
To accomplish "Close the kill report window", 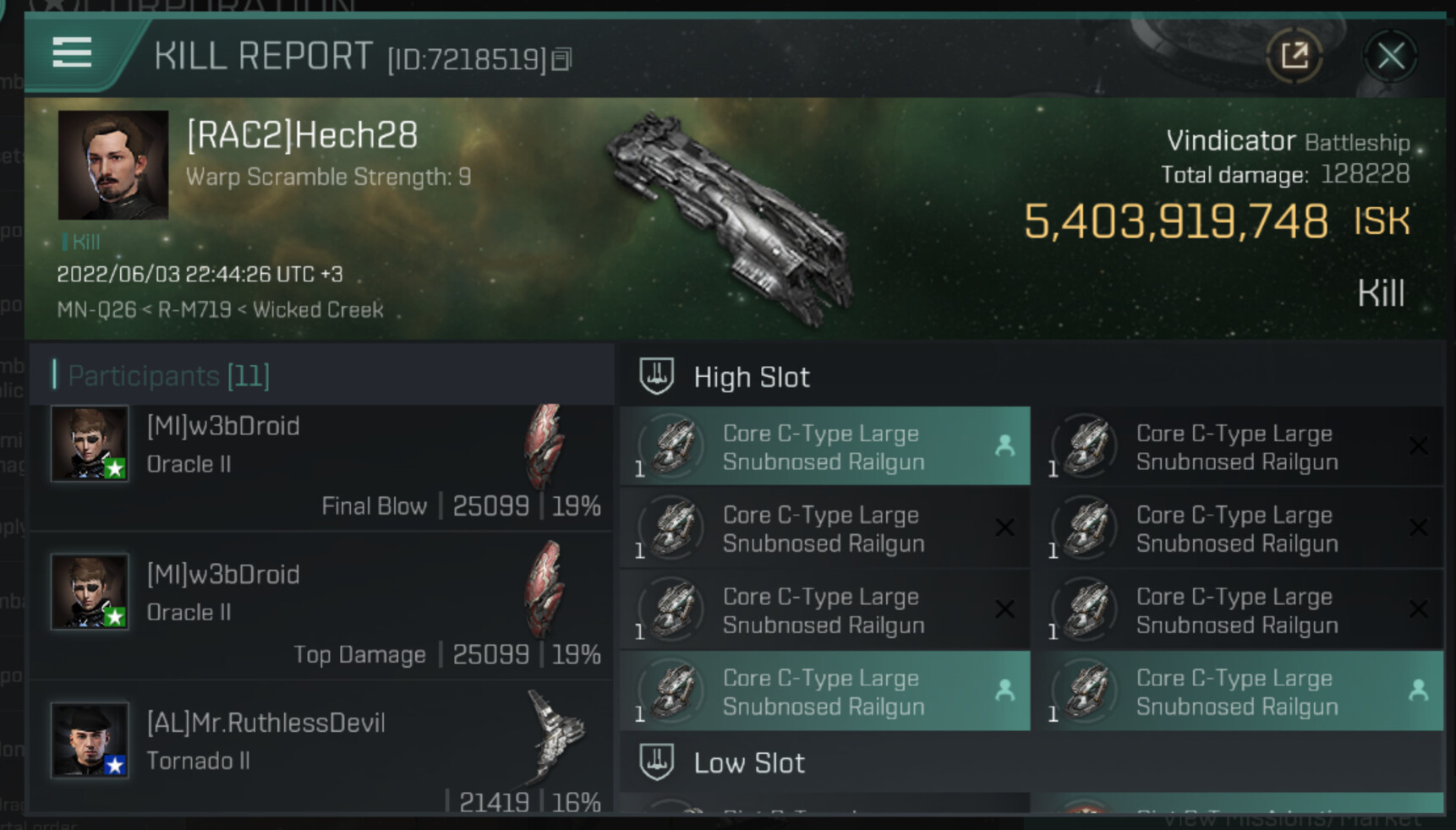I will pos(1390,57).
